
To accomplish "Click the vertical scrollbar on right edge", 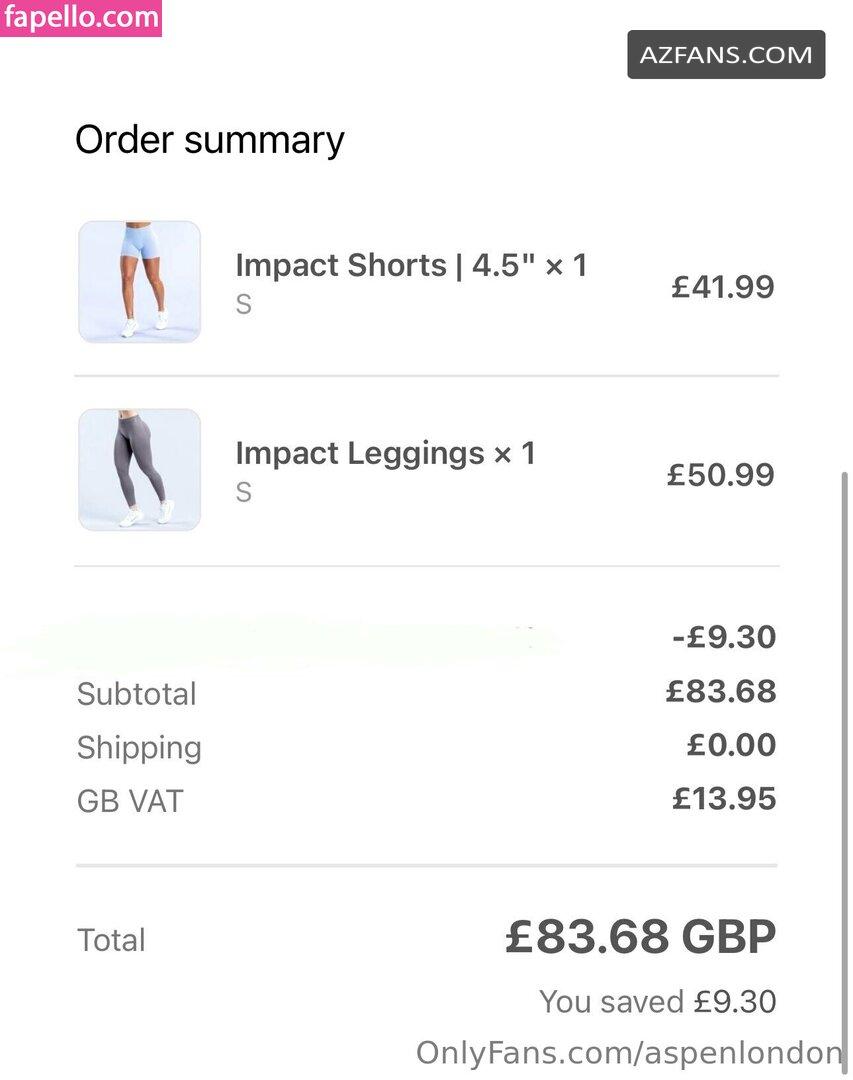I will pyautogui.click(x=844, y=760).
